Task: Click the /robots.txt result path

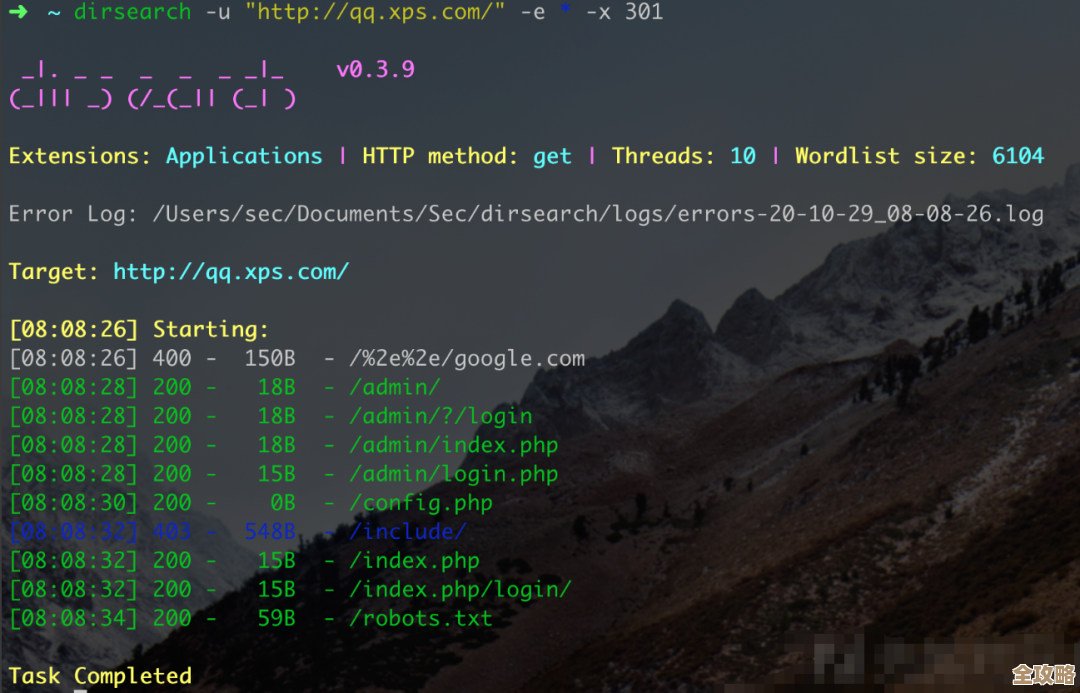Action: click(420, 619)
